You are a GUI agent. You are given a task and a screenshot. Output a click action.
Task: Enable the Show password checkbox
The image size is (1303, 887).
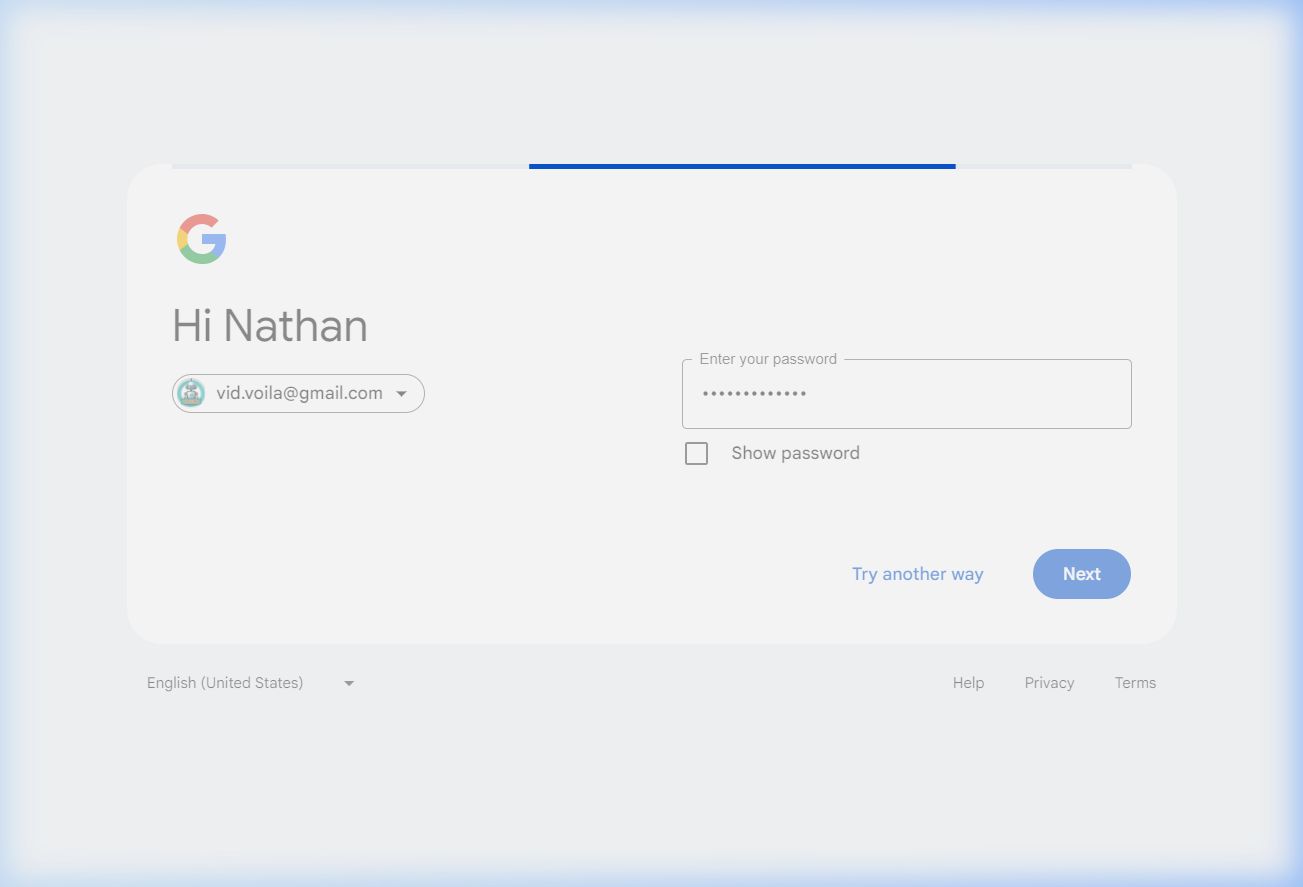[696, 453]
